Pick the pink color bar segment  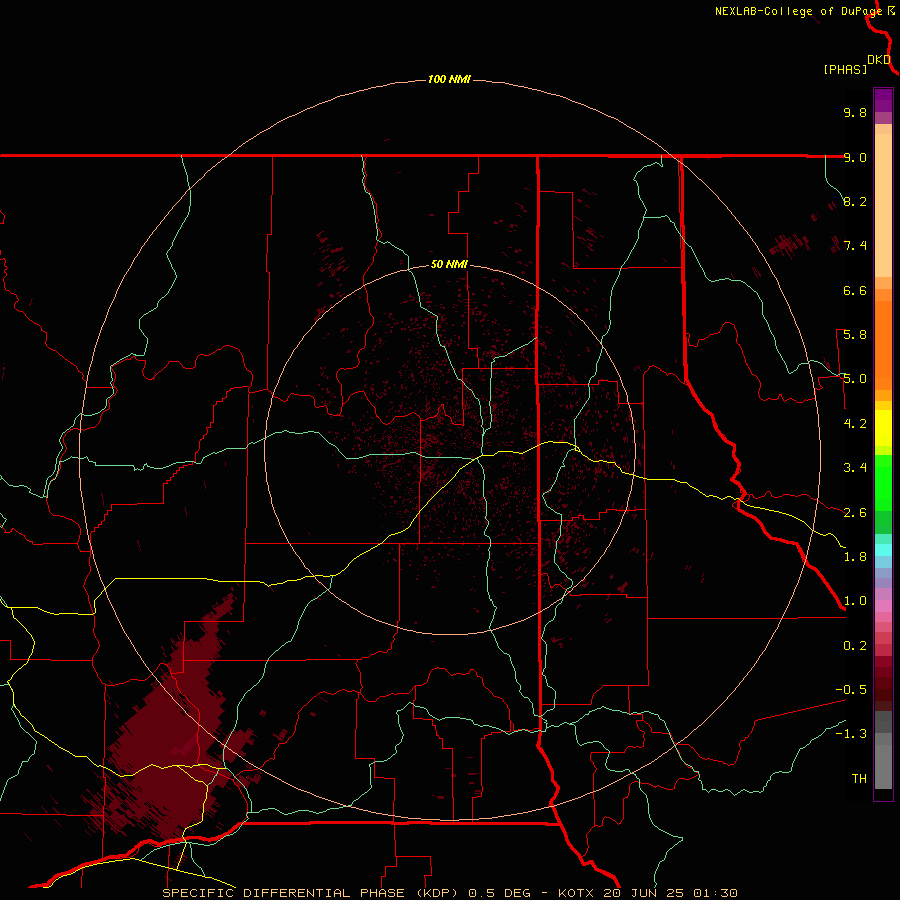coord(883,606)
